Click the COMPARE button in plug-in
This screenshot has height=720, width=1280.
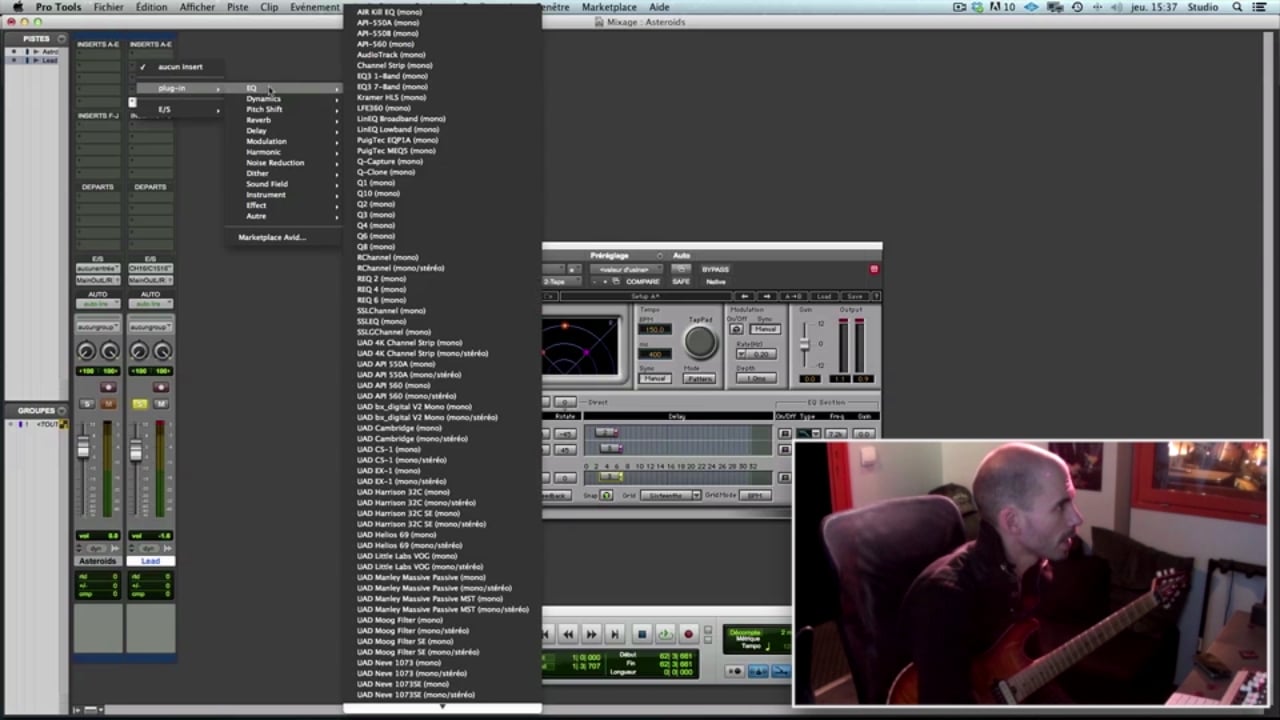[x=642, y=282]
